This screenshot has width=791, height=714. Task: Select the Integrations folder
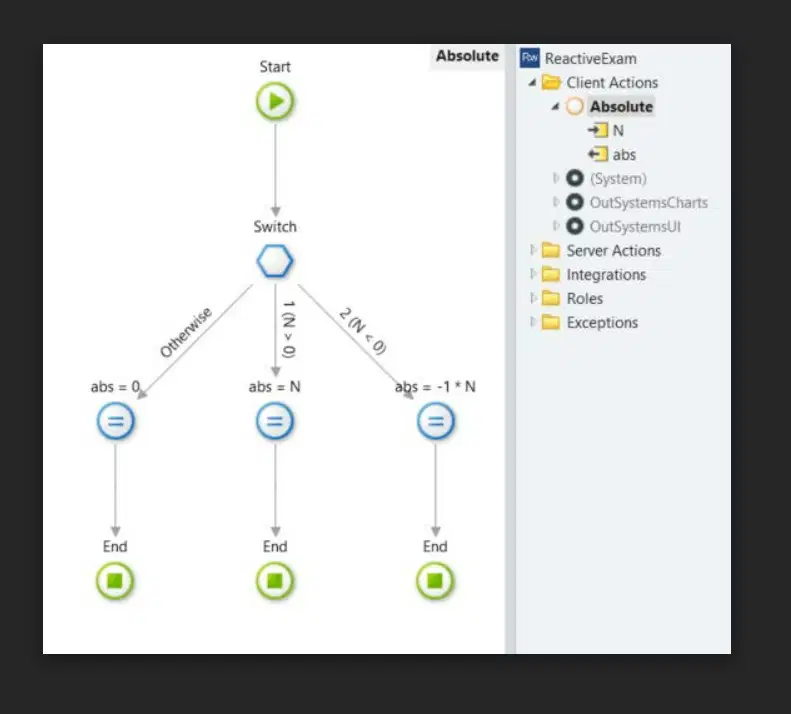coord(594,274)
